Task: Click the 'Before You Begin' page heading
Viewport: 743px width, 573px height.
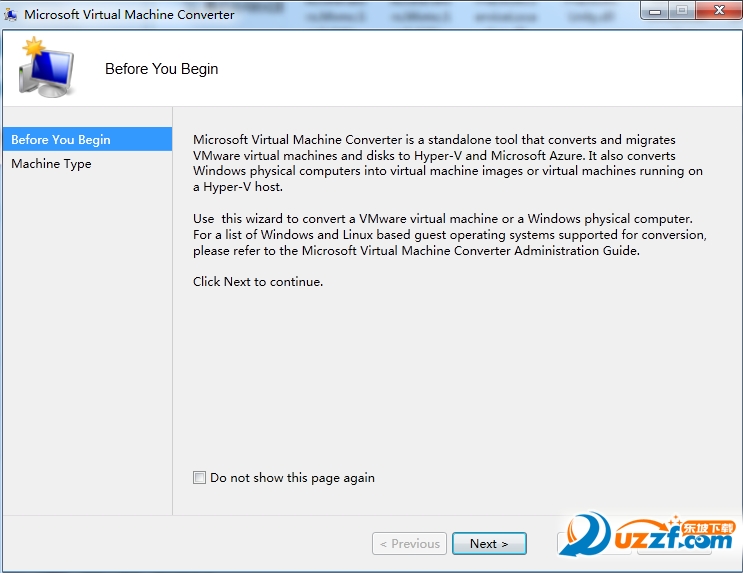Action: coord(161,69)
